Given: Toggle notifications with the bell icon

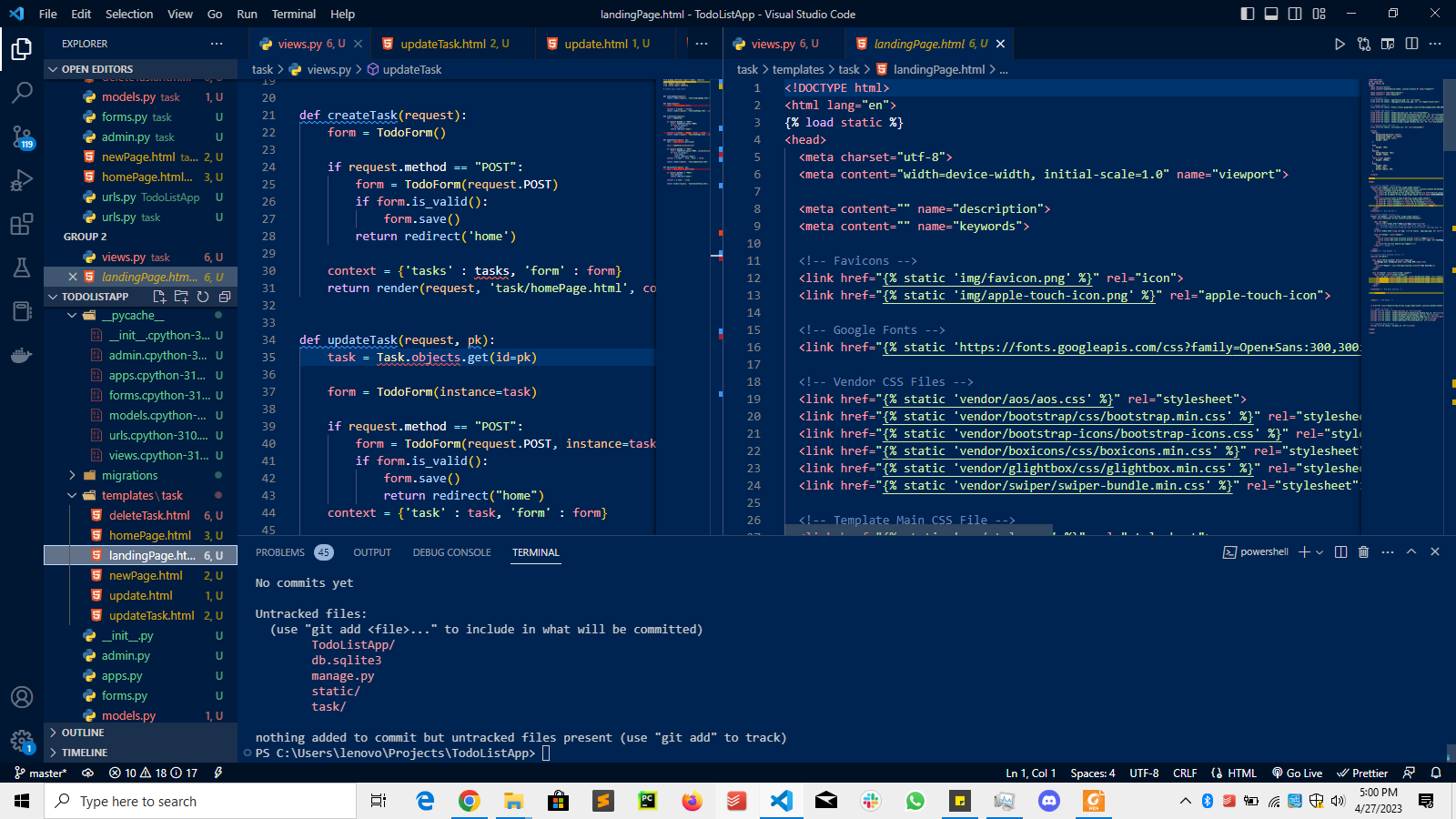Looking at the screenshot, I should tap(1436, 773).
